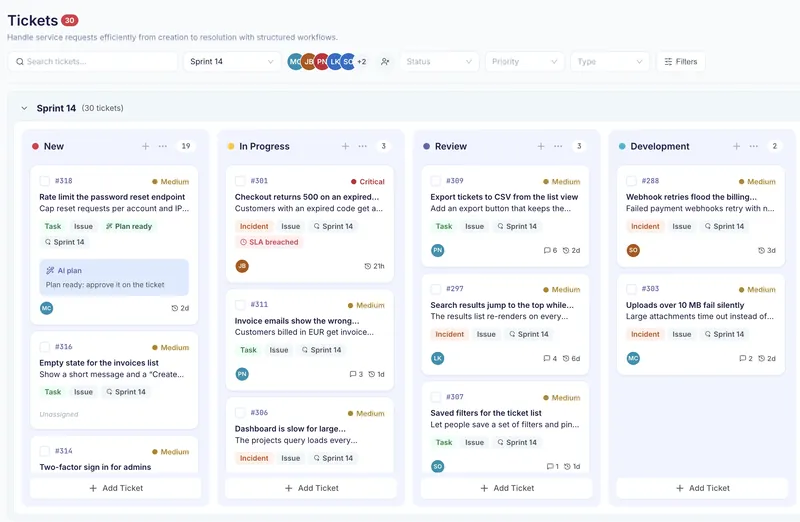Select checkbox for ticket #288
The height and width of the screenshot is (522, 800).
coord(631,181)
